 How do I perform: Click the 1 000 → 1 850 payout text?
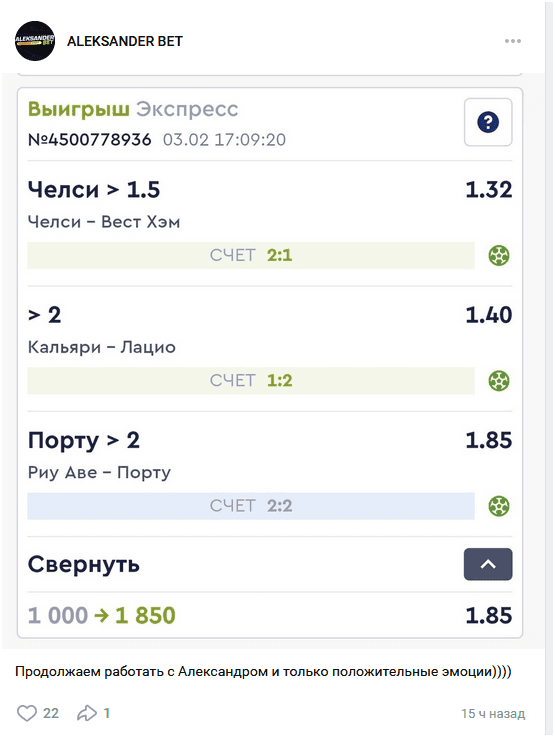pyautogui.click(x=102, y=615)
